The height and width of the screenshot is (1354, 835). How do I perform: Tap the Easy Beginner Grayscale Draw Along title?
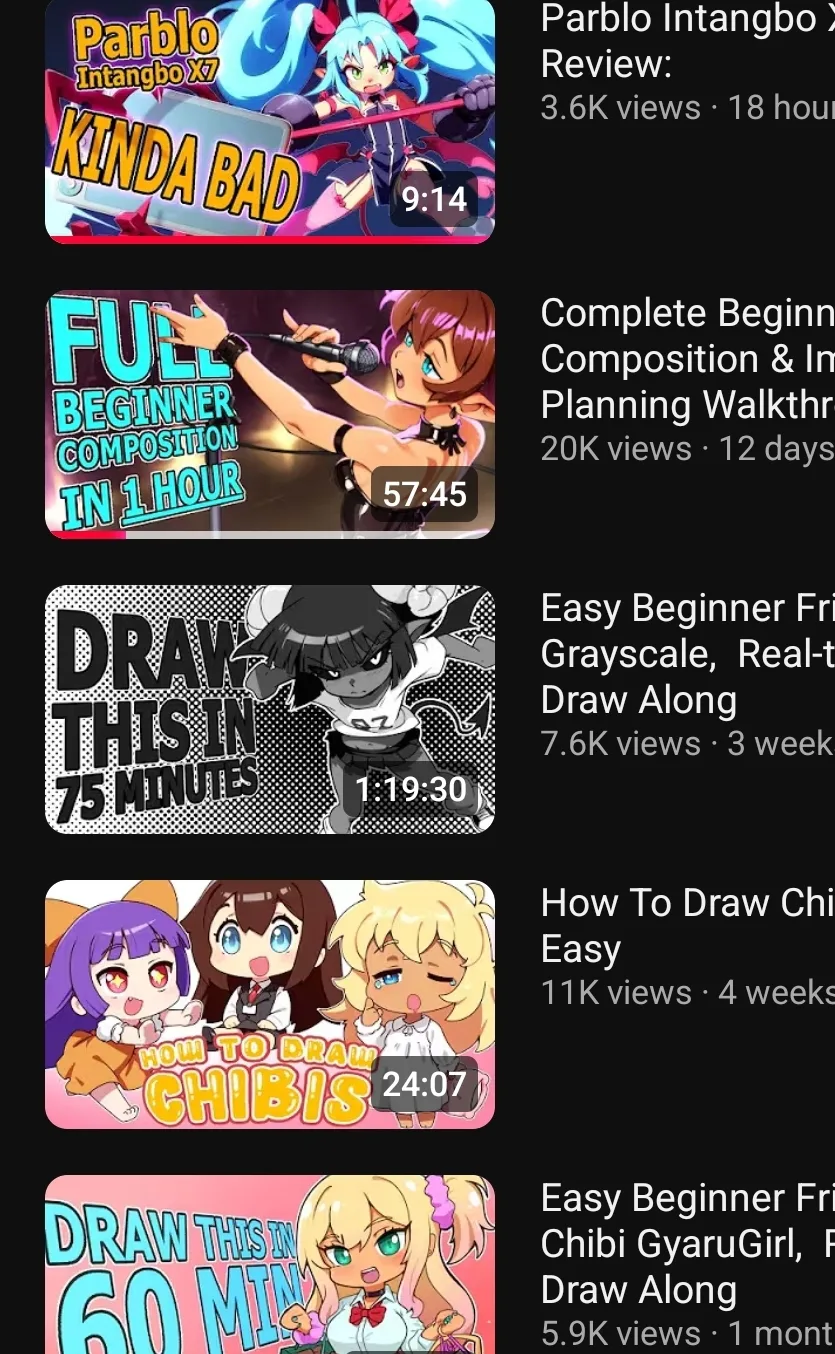click(x=688, y=654)
